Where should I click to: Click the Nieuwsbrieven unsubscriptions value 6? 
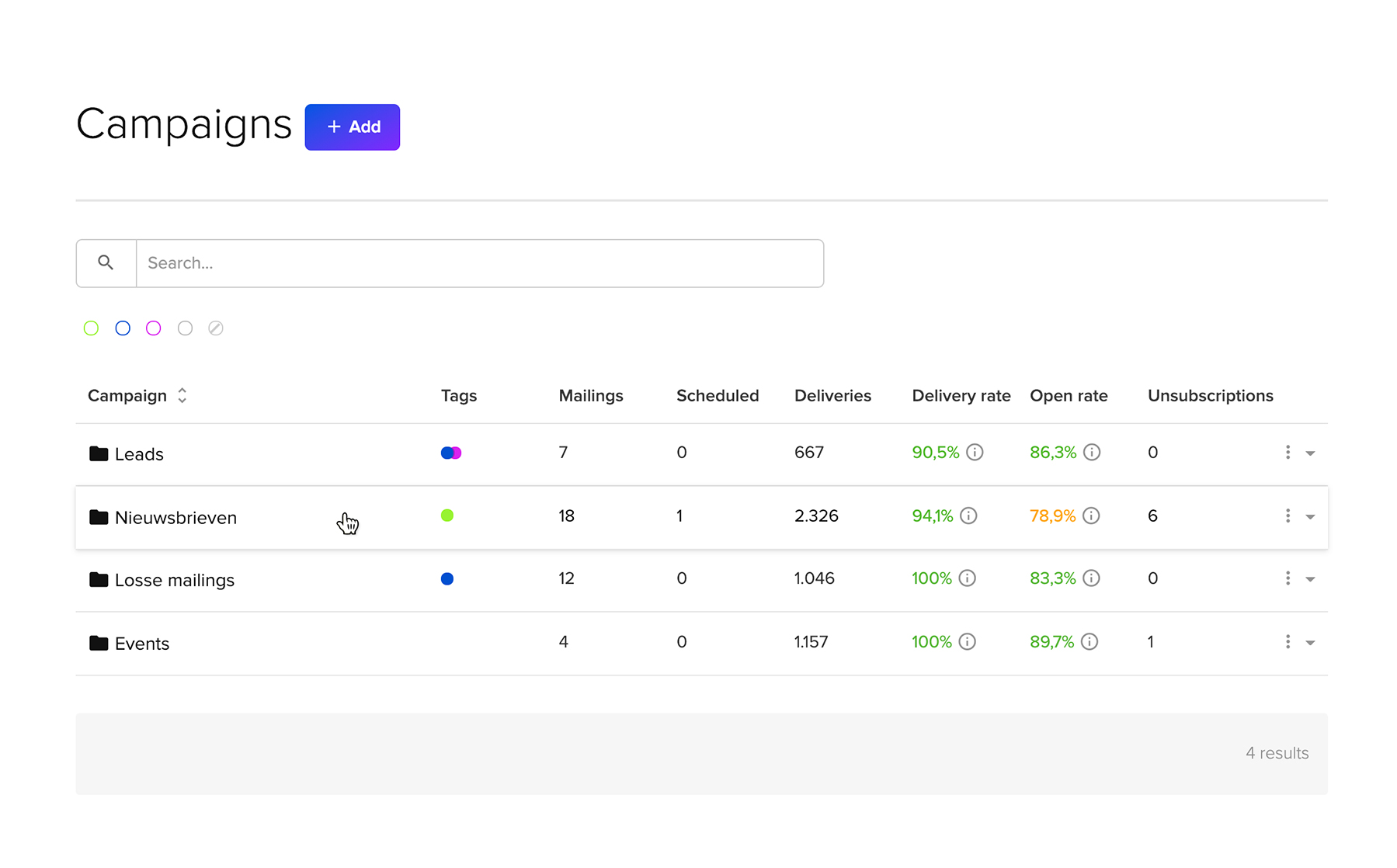click(1152, 516)
